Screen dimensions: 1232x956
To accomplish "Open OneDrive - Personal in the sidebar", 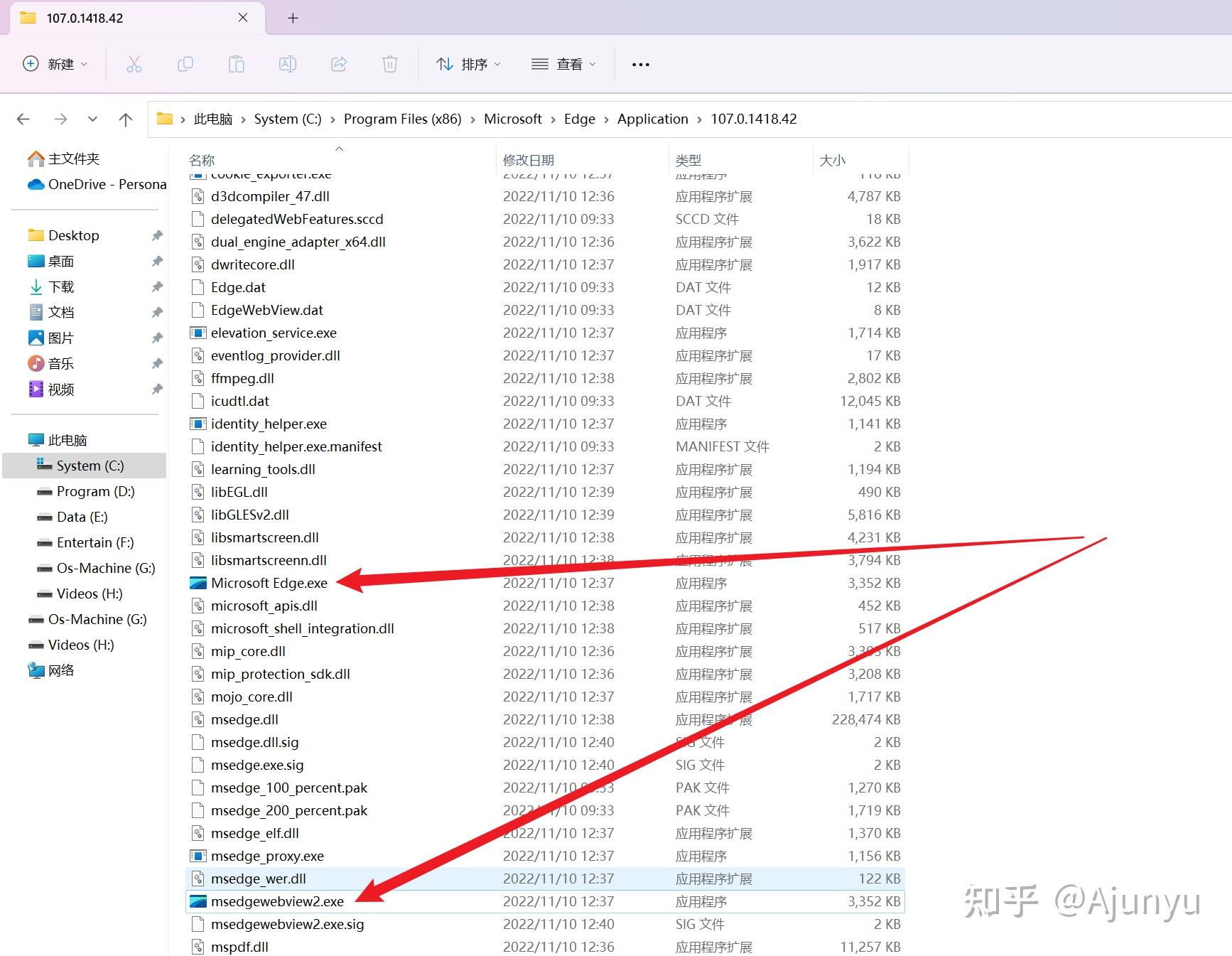I will pos(97,184).
